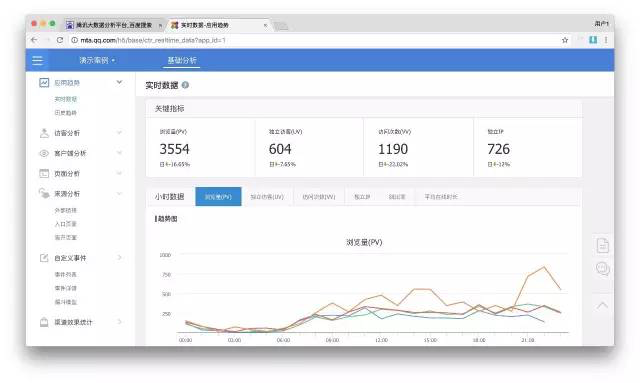Click the 关键指标 section heading
The height and width of the screenshot is (383, 640).
click(x=169, y=109)
